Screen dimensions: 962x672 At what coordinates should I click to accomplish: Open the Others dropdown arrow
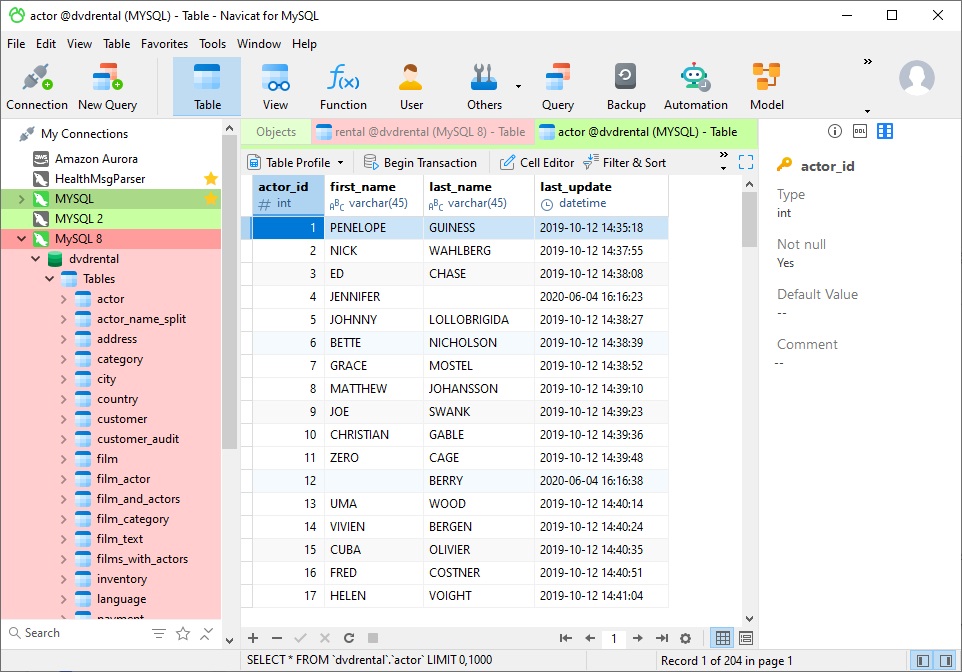click(518, 87)
